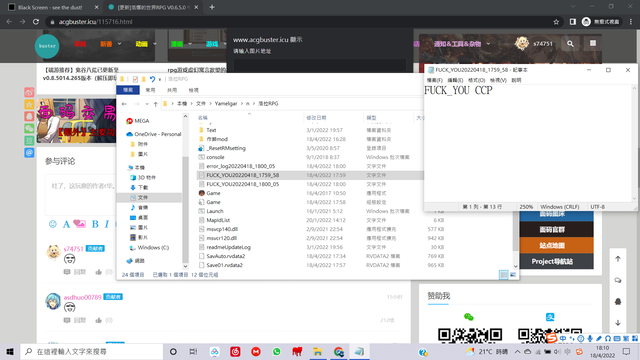Click the font color A icon in comment toolbar
Viewport: 640px width, 360px height.
66,224
